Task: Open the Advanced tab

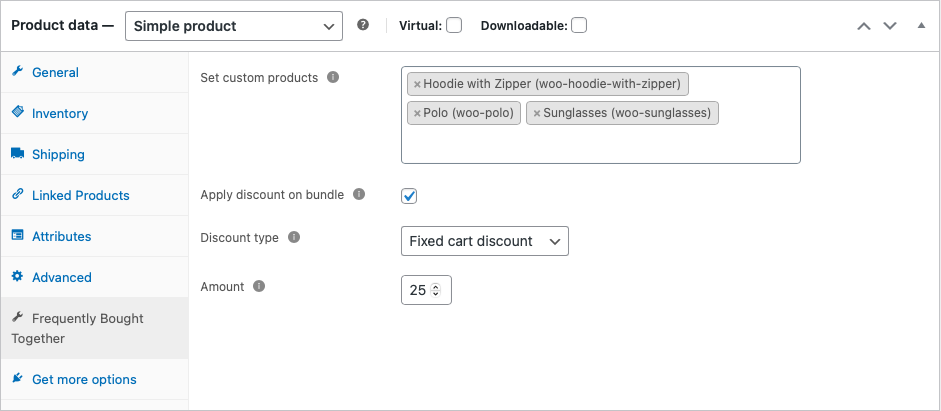Action: 95,277
